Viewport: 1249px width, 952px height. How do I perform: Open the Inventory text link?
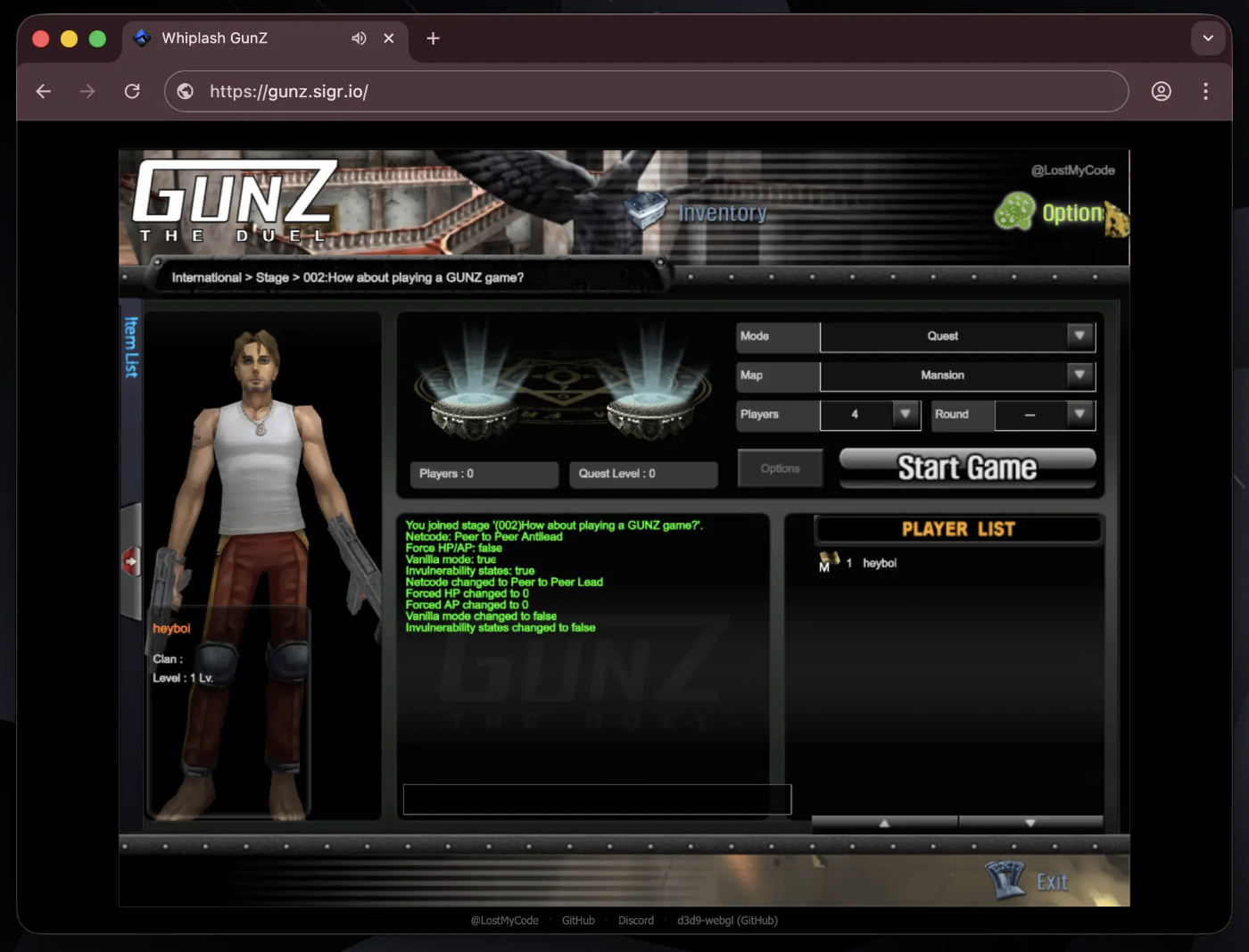[723, 213]
